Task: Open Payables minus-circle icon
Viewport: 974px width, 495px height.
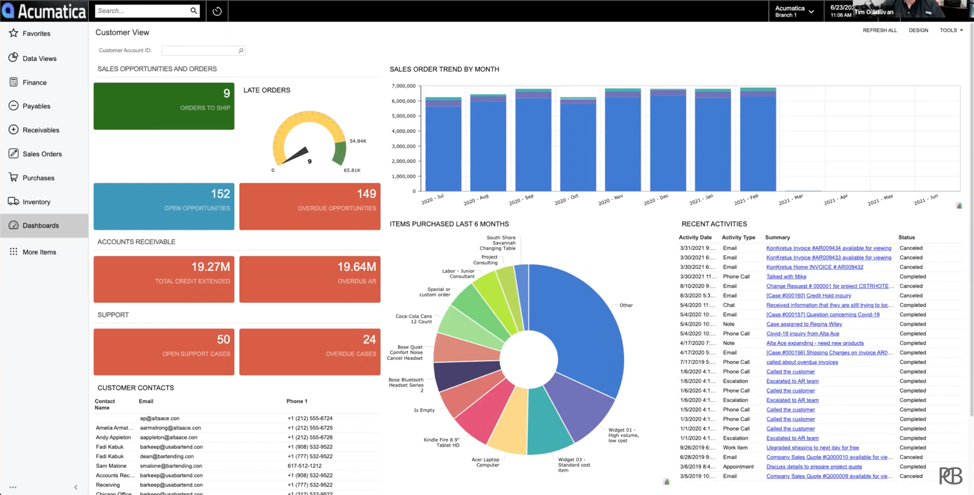Action: [x=13, y=106]
